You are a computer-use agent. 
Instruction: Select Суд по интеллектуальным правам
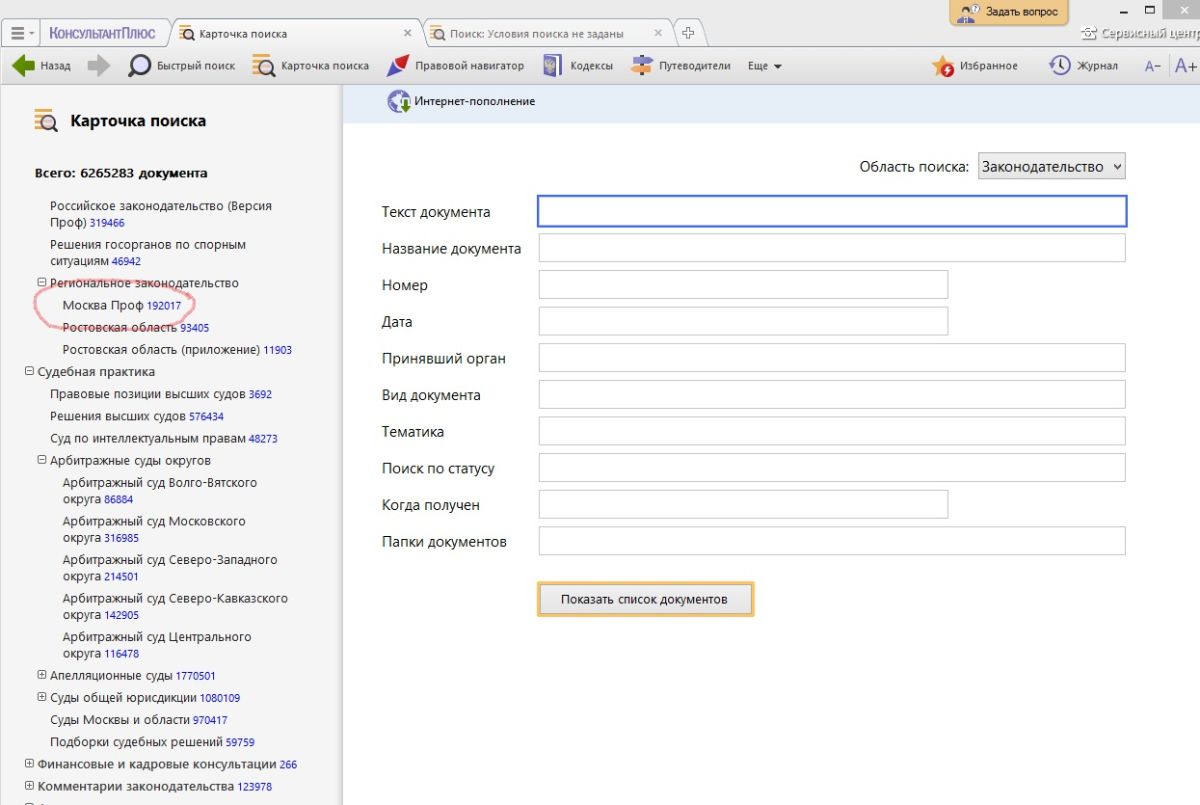click(x=164, y=438)
